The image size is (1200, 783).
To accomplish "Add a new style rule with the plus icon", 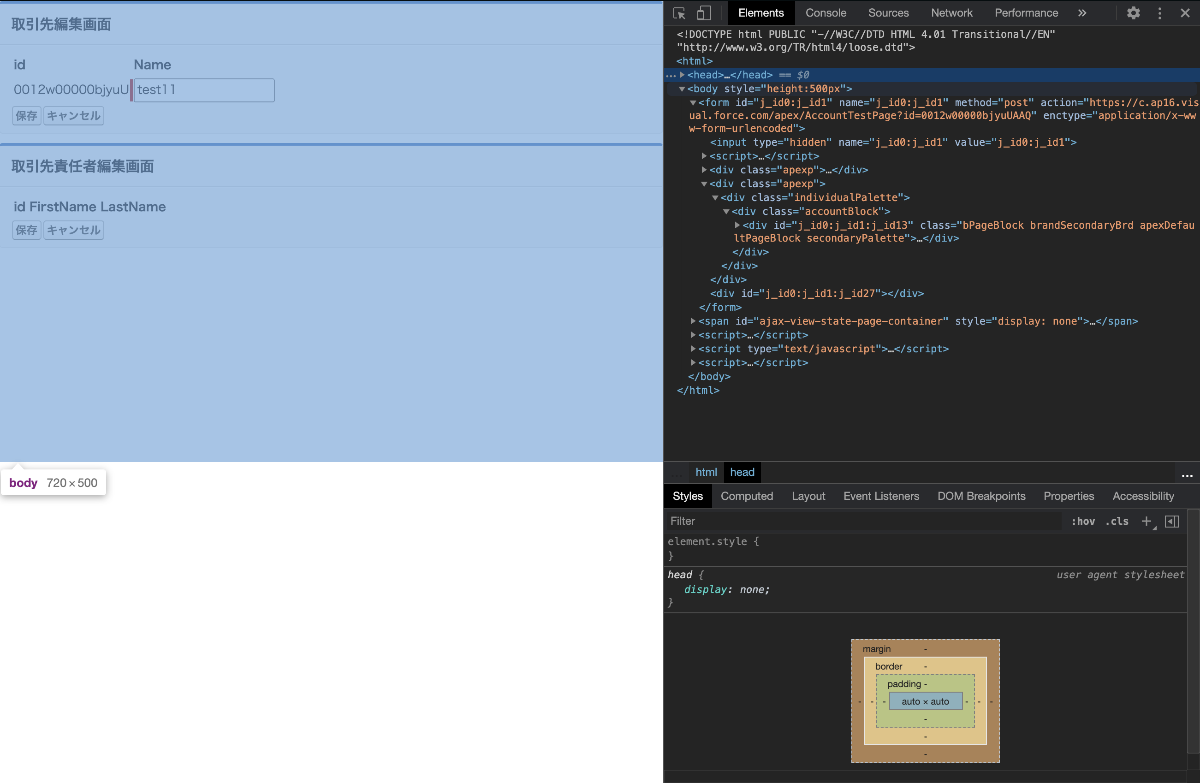I will [x=1147, y=521].
